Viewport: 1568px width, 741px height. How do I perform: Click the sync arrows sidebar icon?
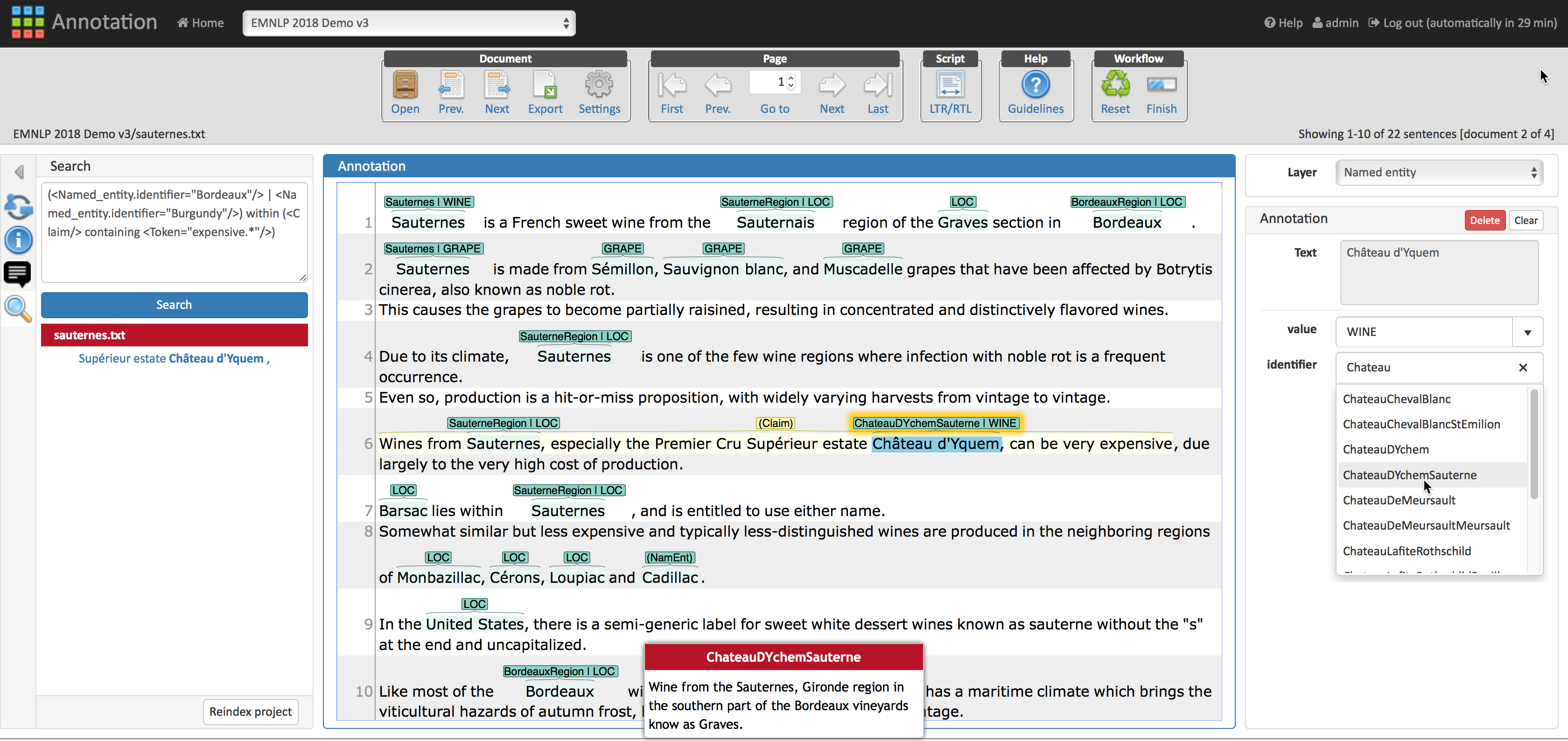click(19, 207)
